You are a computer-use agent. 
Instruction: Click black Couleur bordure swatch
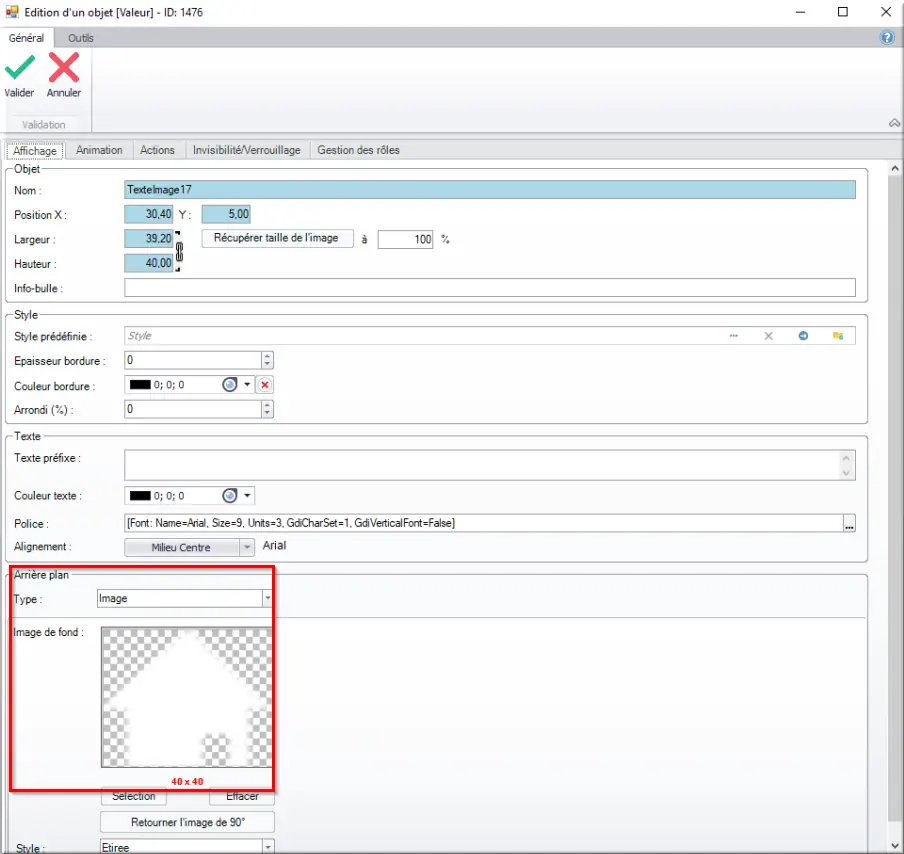coord(140,385)
